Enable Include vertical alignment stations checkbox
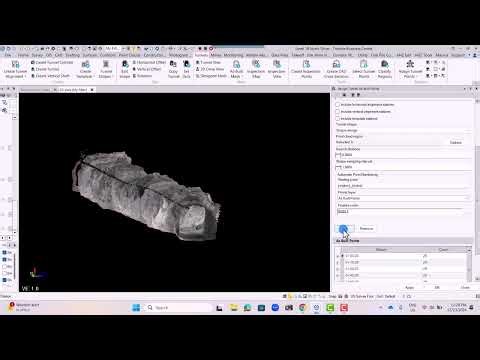Screen dimensions: 480x360 coord(337,112)
